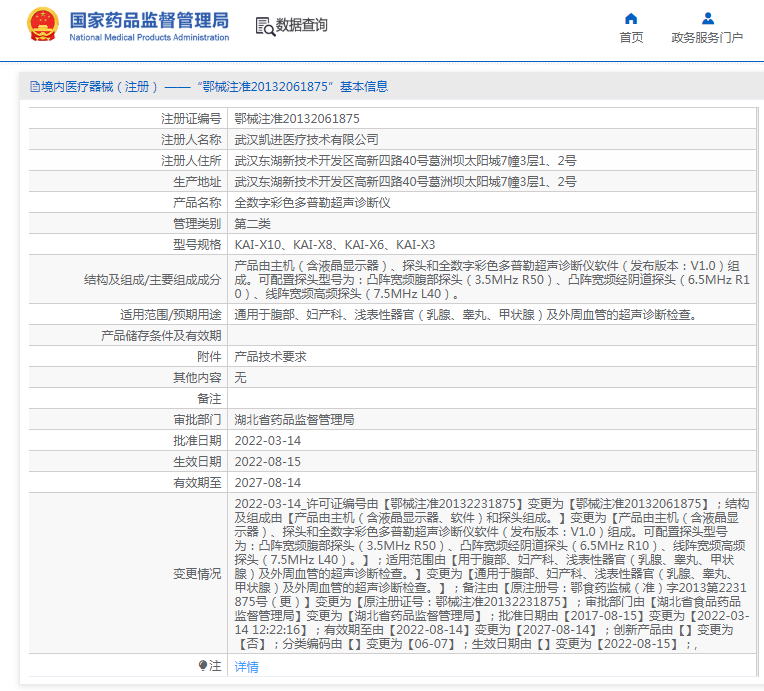764x691 pixels.
Task: Click the 政务服务门户 text link
Action: click(x=707, y=37)
